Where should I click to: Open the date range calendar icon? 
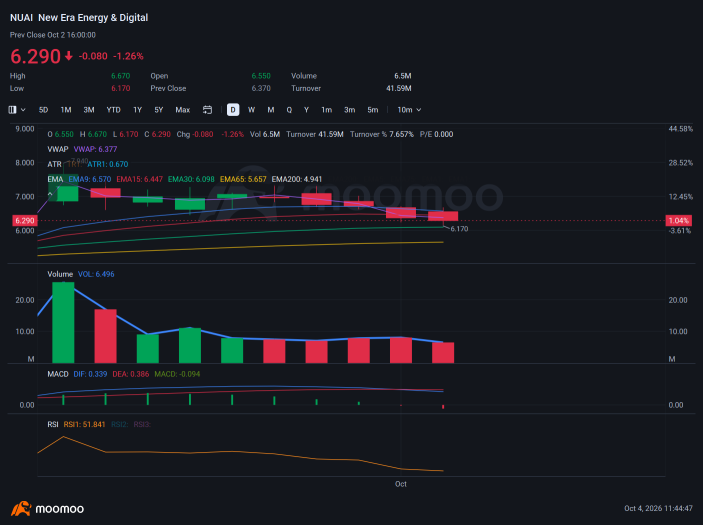207,110
